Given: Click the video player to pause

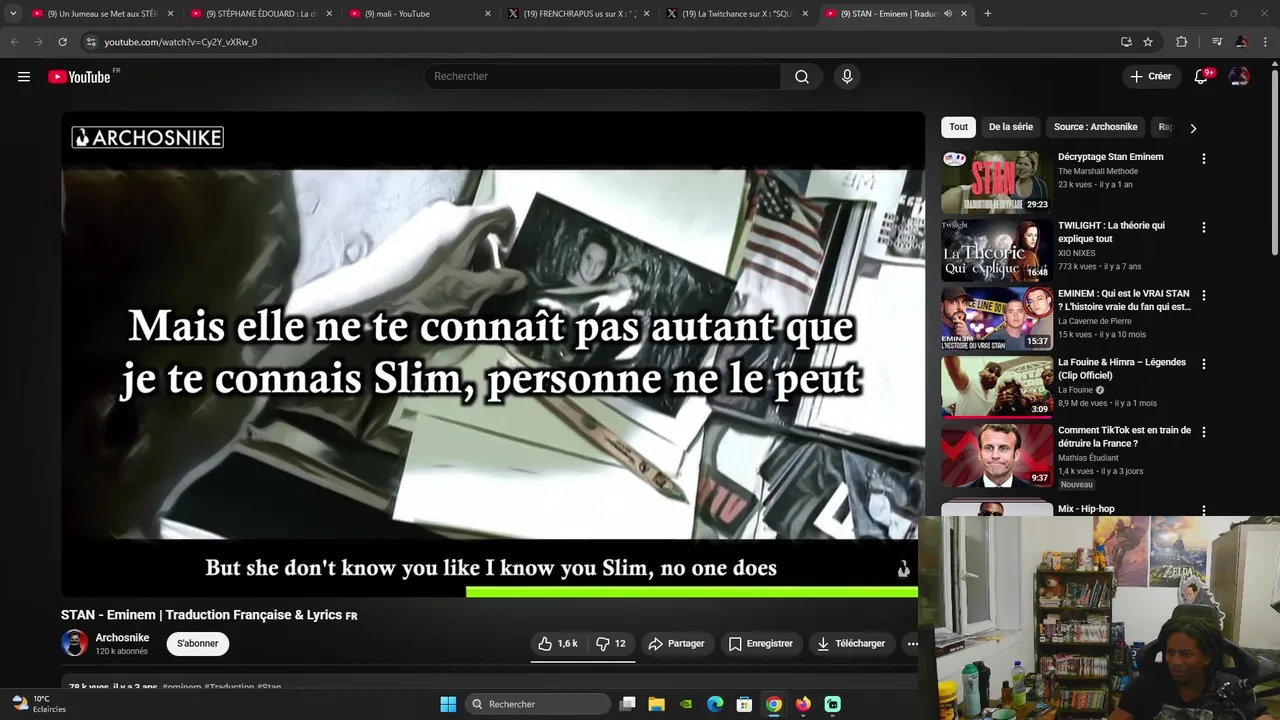Looking at the screenshot, I should (492, 353).
